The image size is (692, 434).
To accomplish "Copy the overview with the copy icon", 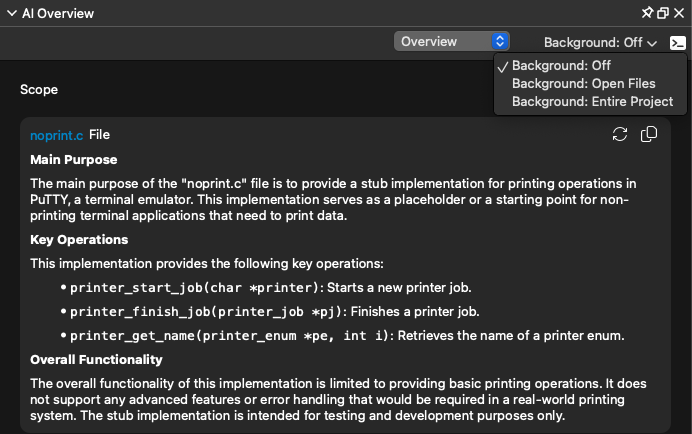I will [x=649, y=134].
